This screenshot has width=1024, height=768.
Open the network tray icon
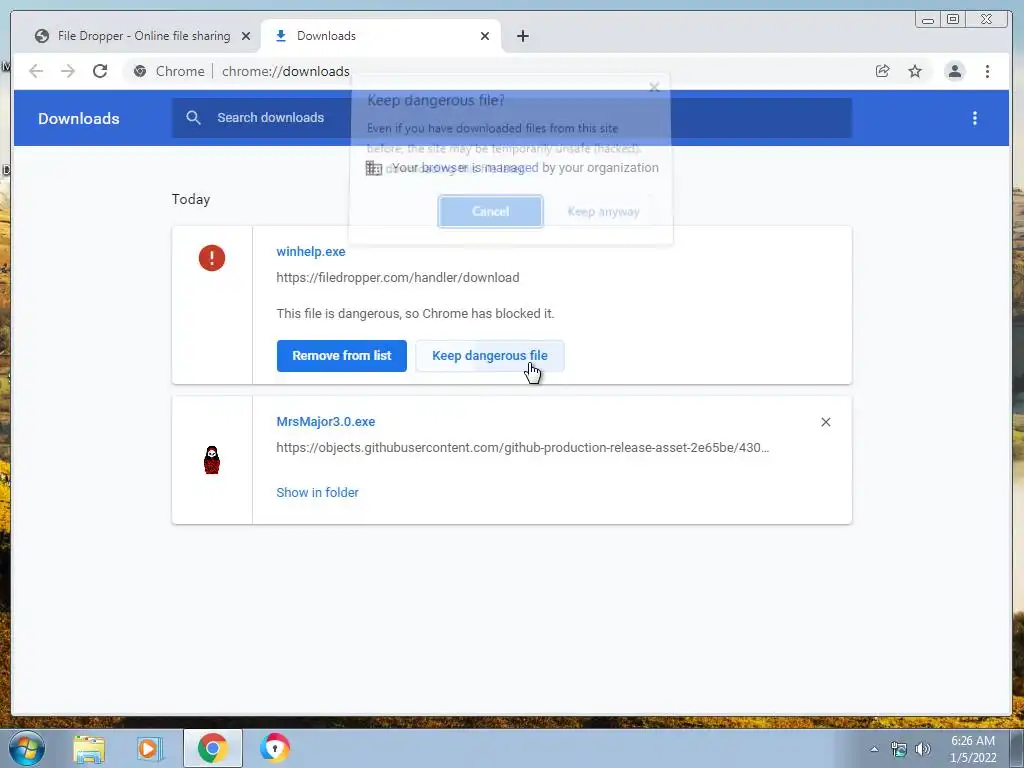[x=899, y=750]
